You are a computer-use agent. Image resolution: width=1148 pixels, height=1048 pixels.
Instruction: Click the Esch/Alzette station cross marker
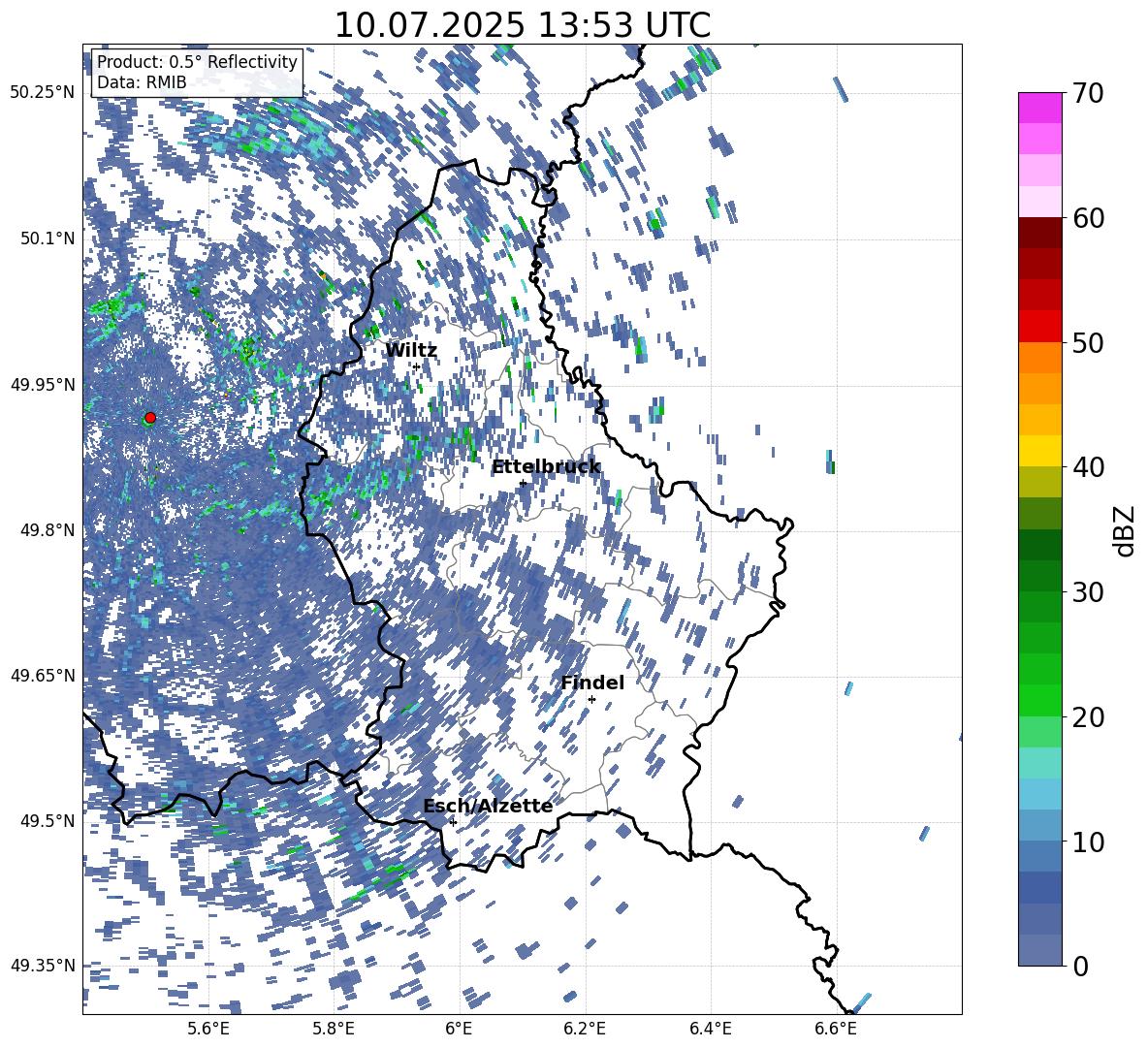click(453, 822)
